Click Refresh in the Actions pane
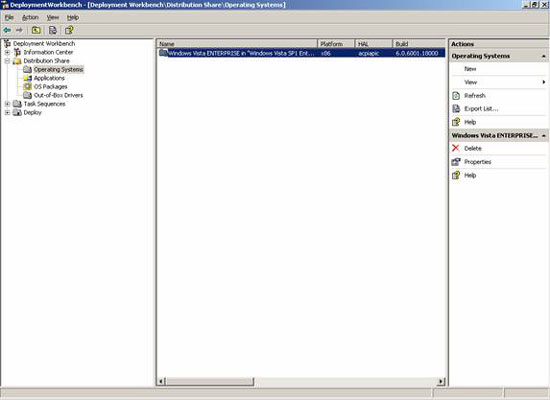Screen dimensions: 550x400 [475, 95]
